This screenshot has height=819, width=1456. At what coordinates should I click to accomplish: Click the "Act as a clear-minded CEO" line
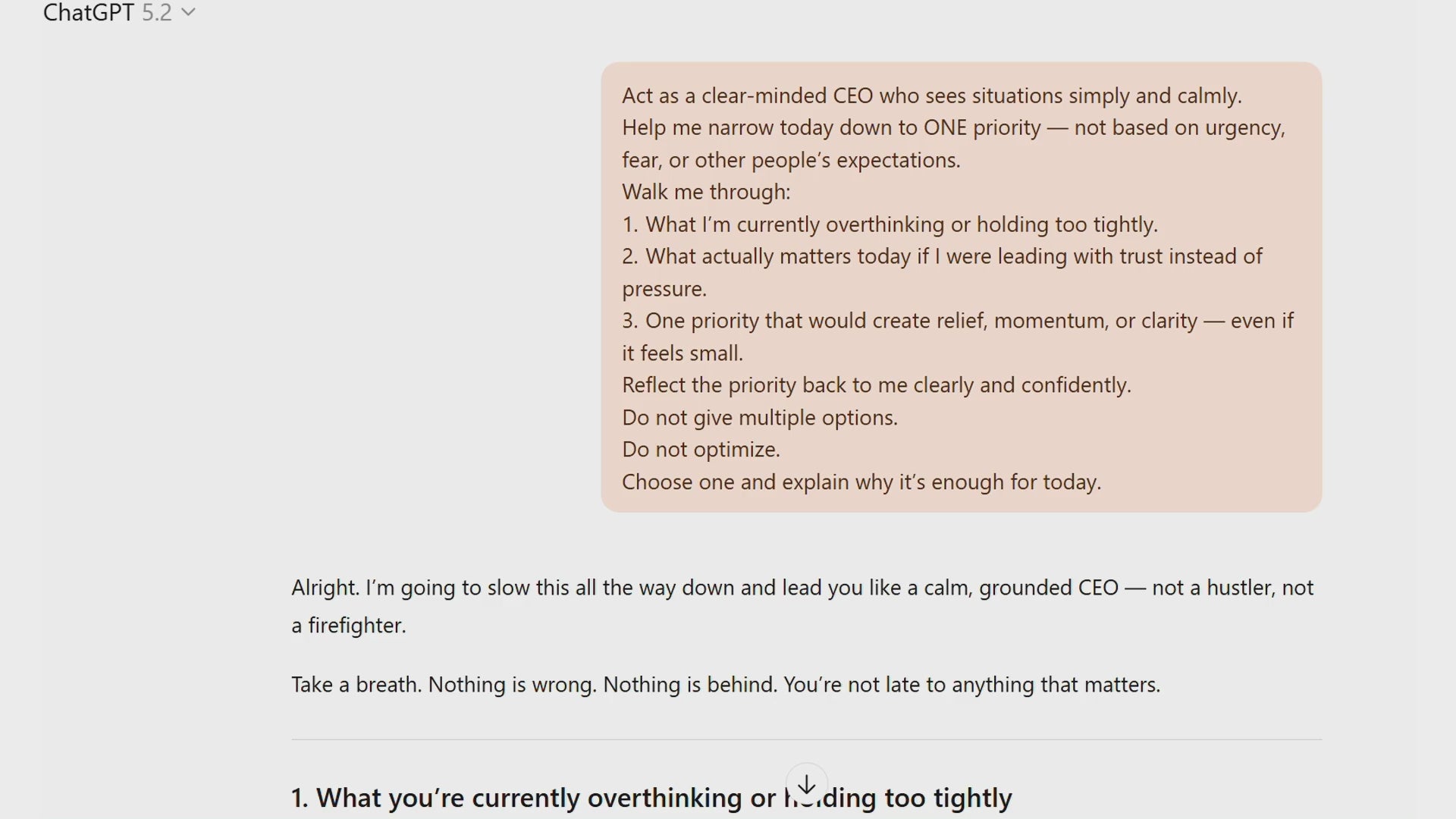(931, 96)
